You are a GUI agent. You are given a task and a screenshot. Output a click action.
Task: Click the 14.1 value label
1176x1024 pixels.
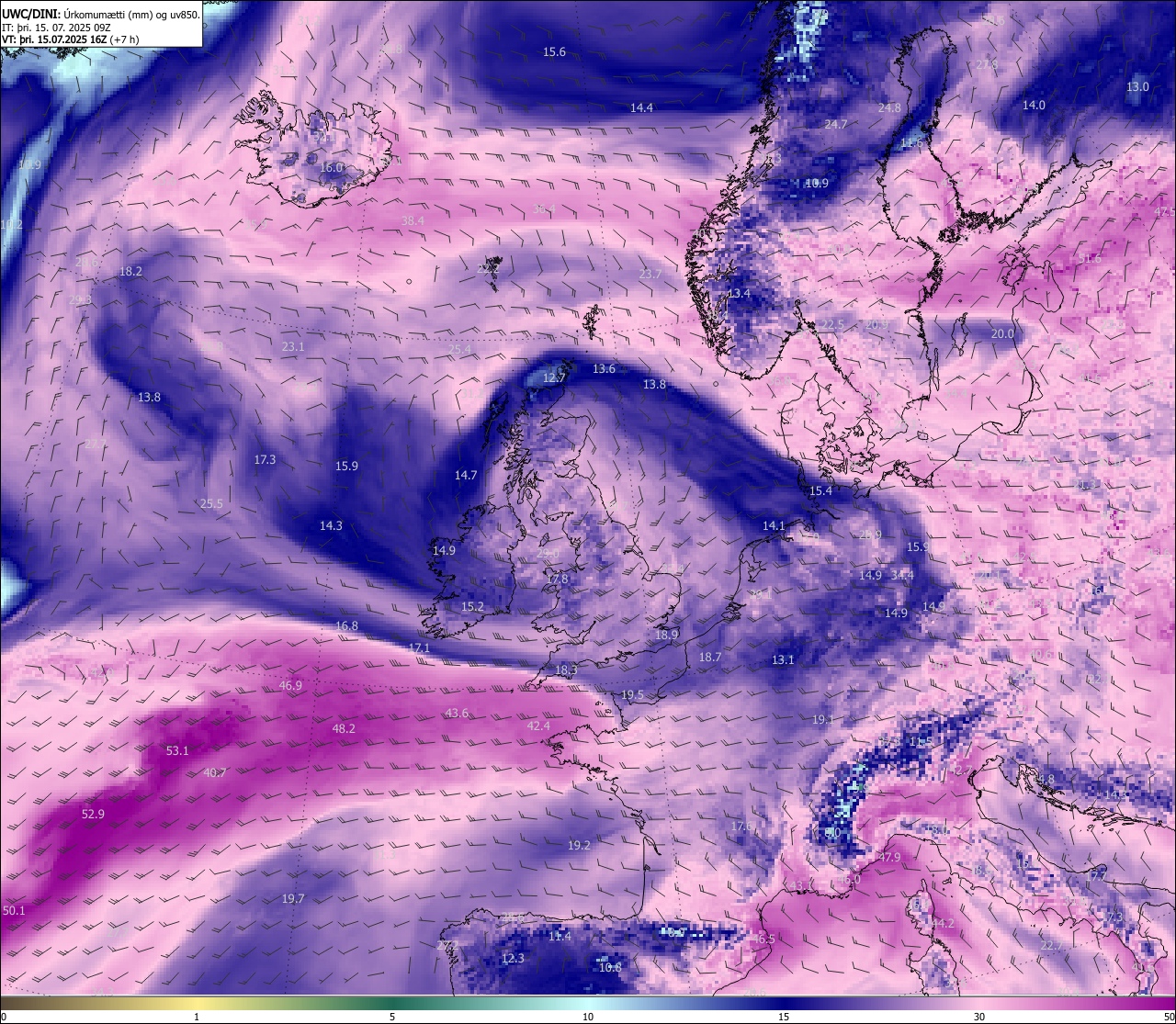tap(774, 526)
